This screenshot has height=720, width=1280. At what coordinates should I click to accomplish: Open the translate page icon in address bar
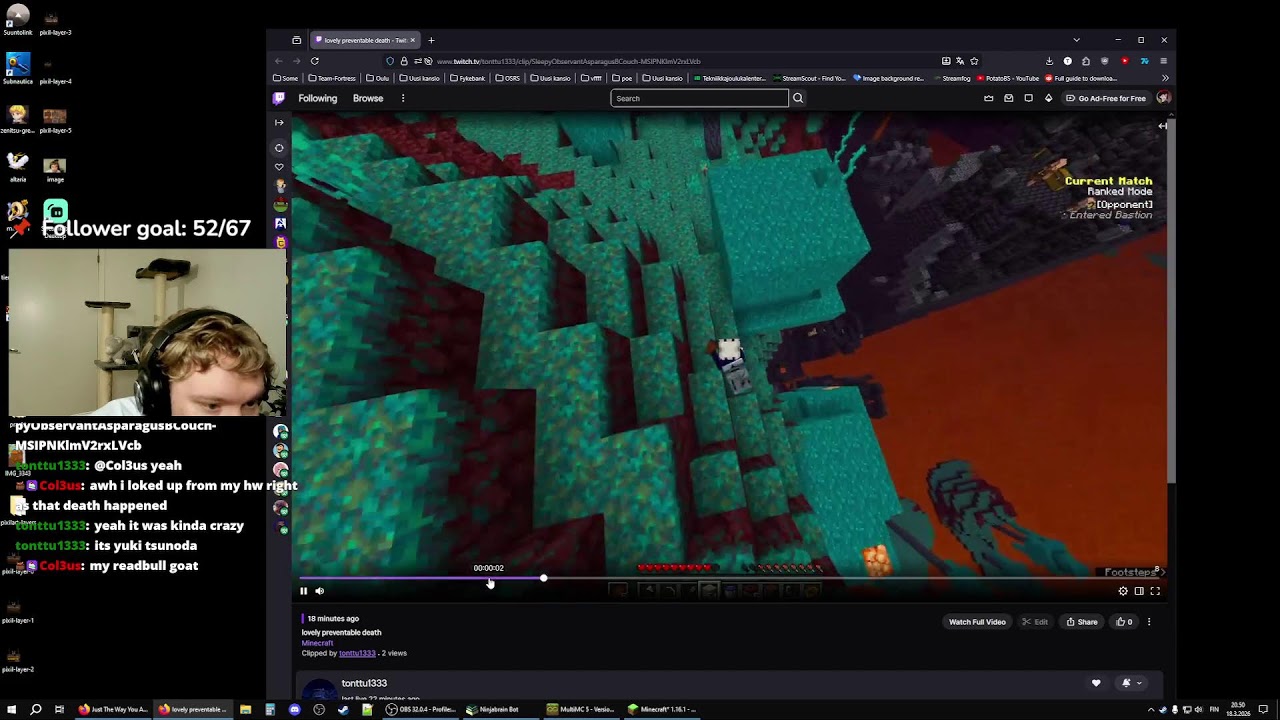click(960, 61)
